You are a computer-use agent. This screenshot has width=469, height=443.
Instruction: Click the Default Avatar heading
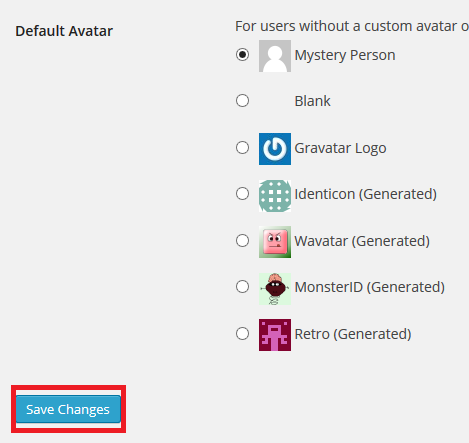coord(64,31)
